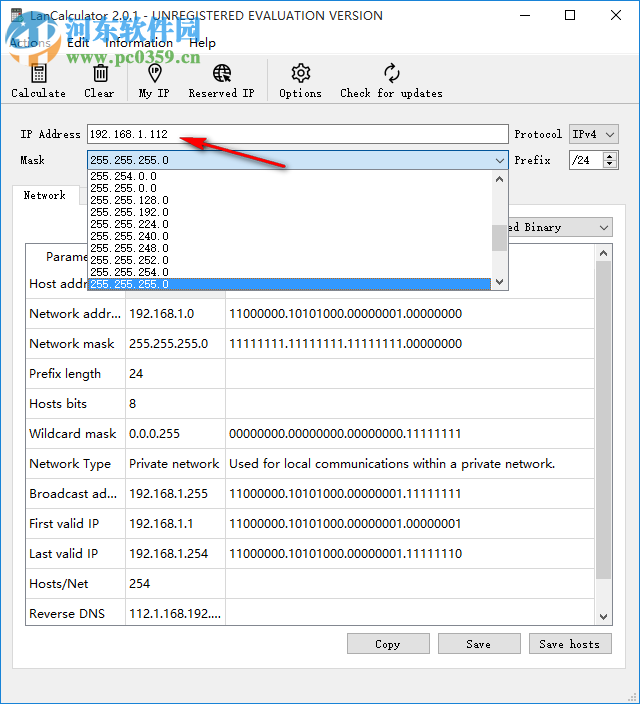The height and width of the screenshot is (704, 640).
Task: Open the Options gear icon
Action: [x=300, y=73]
